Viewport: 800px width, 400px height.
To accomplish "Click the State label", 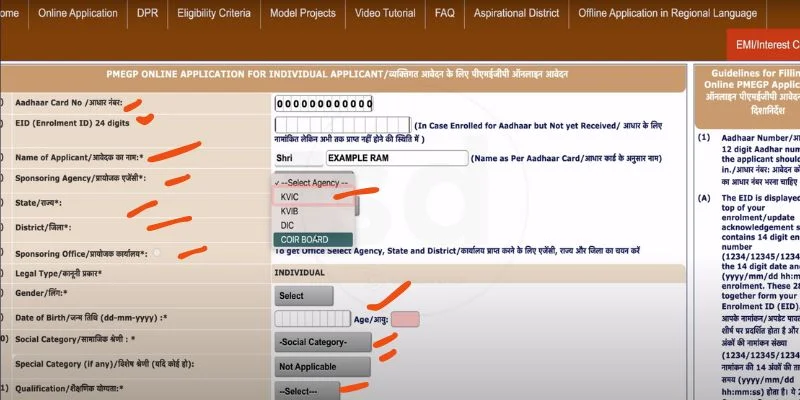I will click(x=39, y=203).
